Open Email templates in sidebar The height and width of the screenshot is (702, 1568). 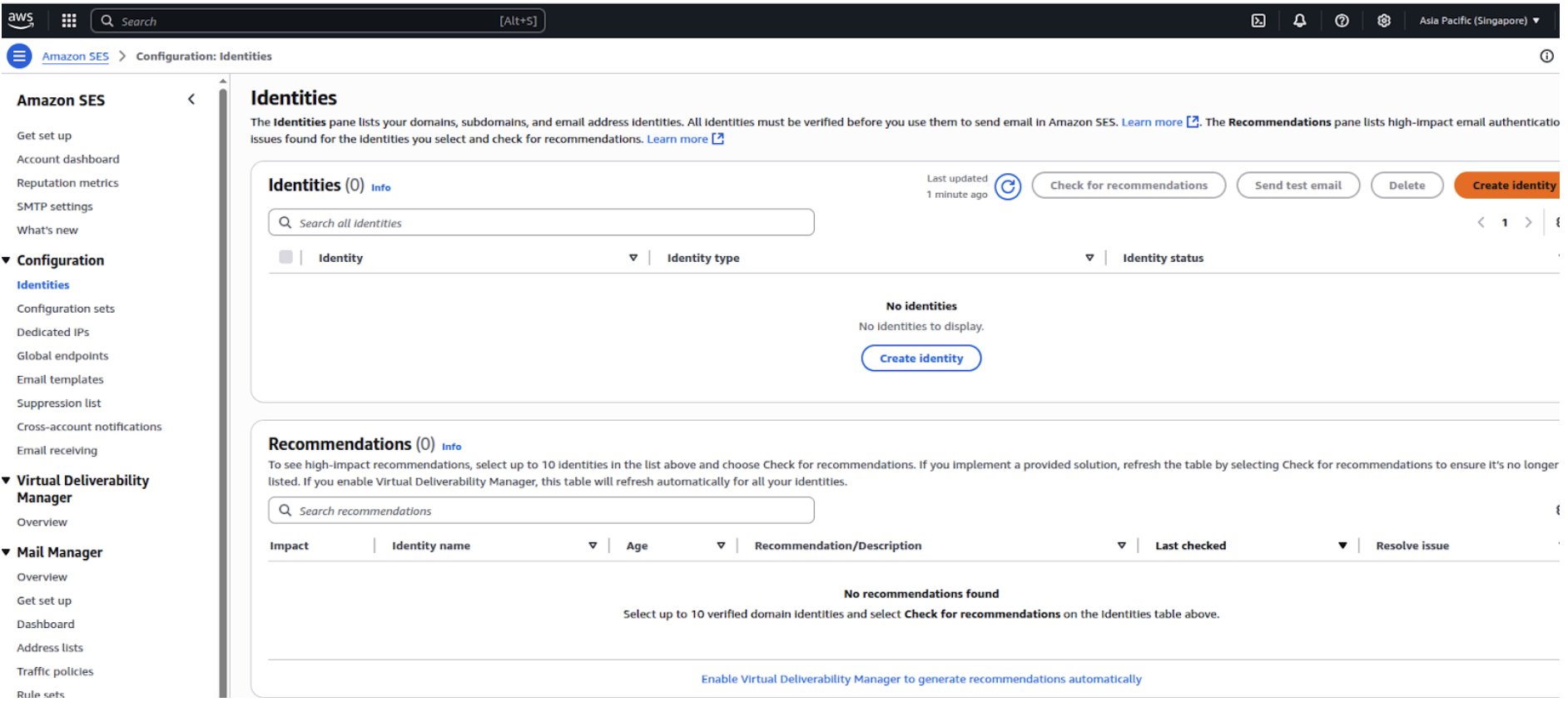60,379
